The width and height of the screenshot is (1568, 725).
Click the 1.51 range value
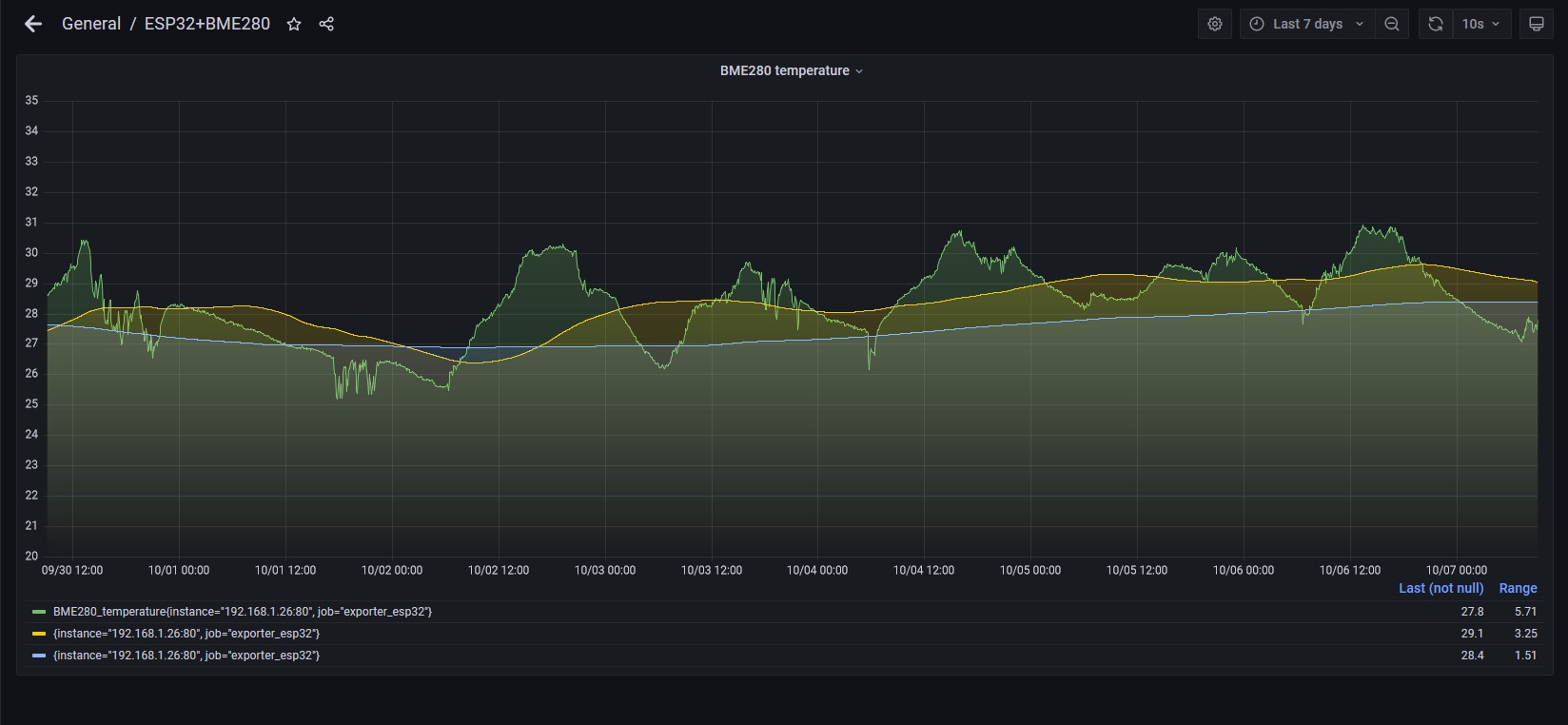click(x=1525, y=656)
